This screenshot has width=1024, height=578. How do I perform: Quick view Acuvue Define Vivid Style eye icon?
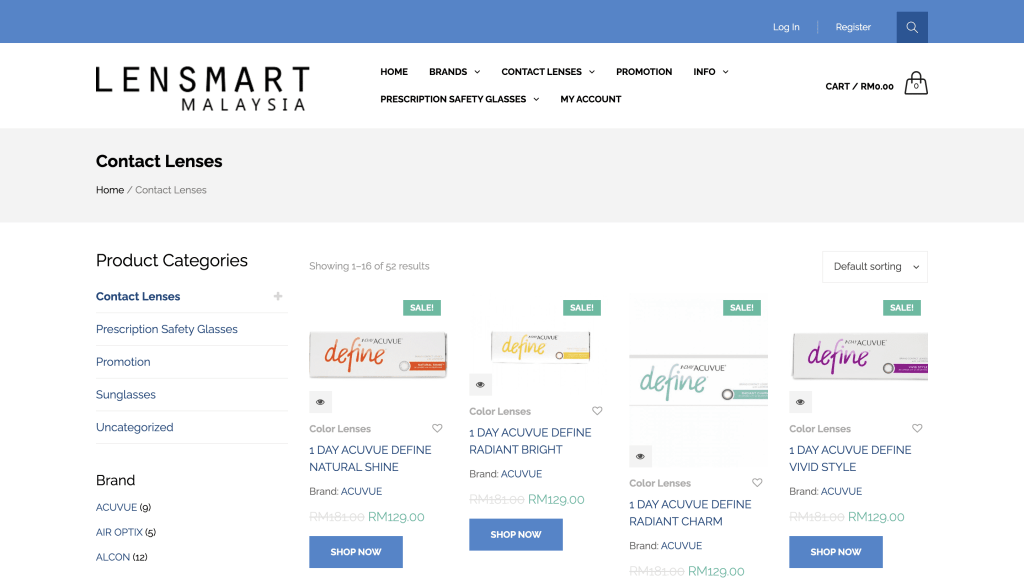coord(800,402)
